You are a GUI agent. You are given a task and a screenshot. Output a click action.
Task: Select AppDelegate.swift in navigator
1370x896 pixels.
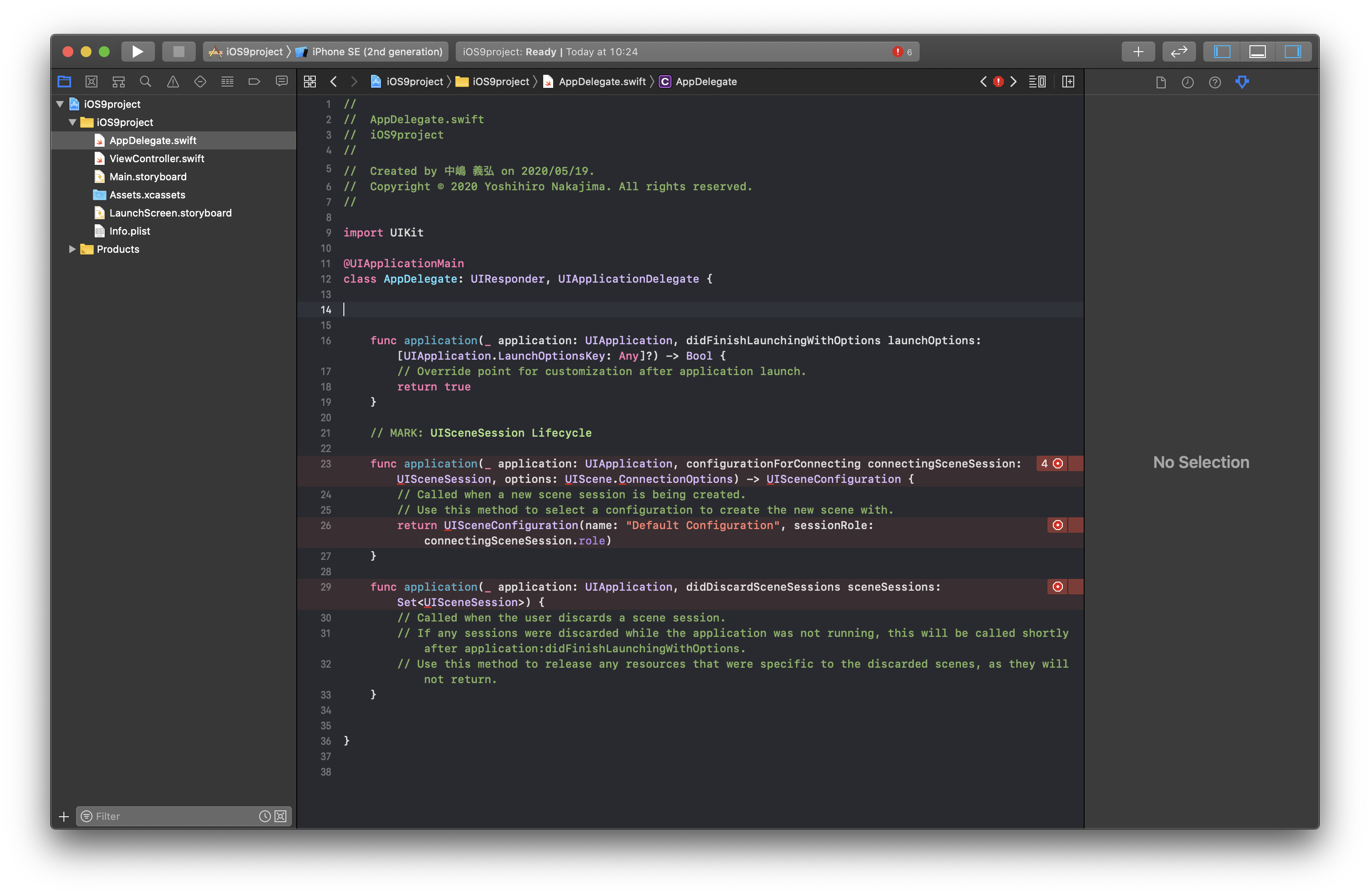point(173,140)
